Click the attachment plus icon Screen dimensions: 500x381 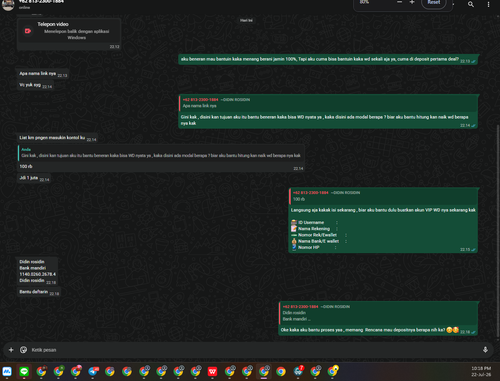11,350
